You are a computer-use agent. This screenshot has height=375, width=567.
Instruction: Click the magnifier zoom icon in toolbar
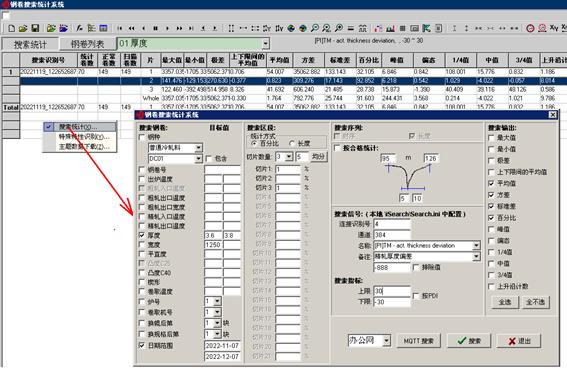click(315, 28)
